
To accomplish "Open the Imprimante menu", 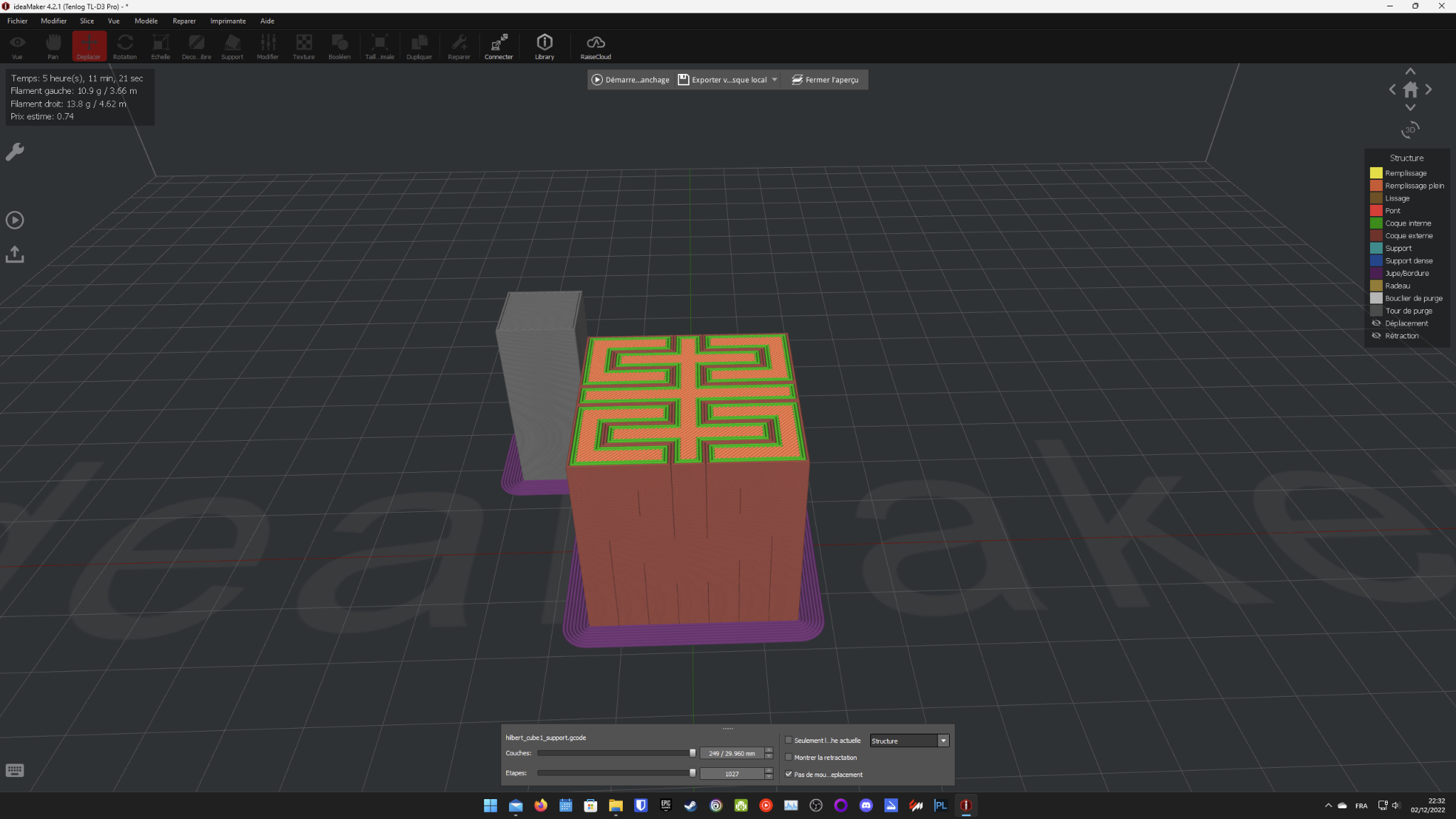I will pos(227,21).
